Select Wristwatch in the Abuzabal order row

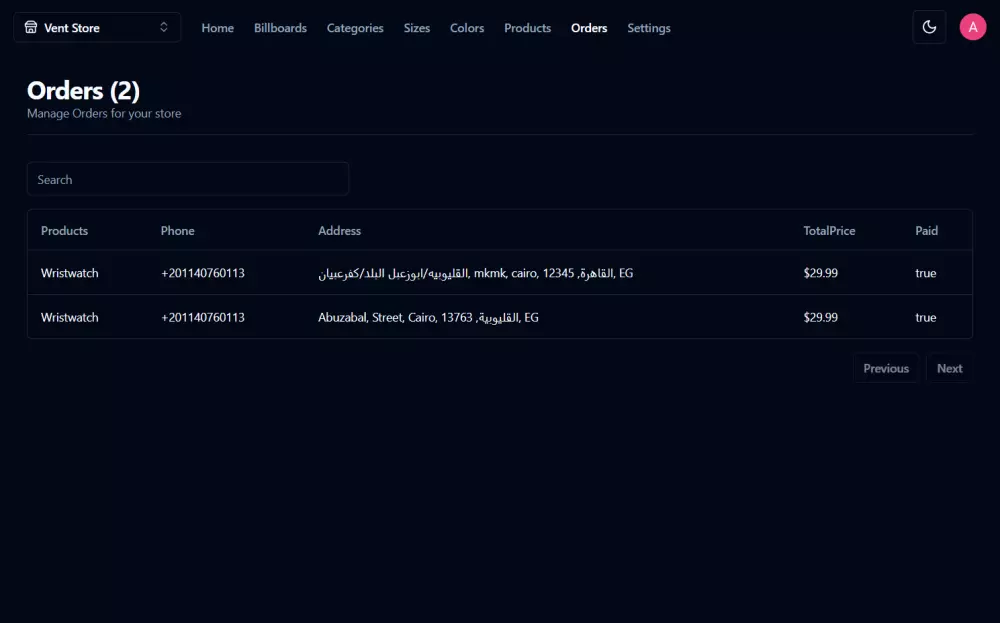pyautogui.click(x=70, y=318)
